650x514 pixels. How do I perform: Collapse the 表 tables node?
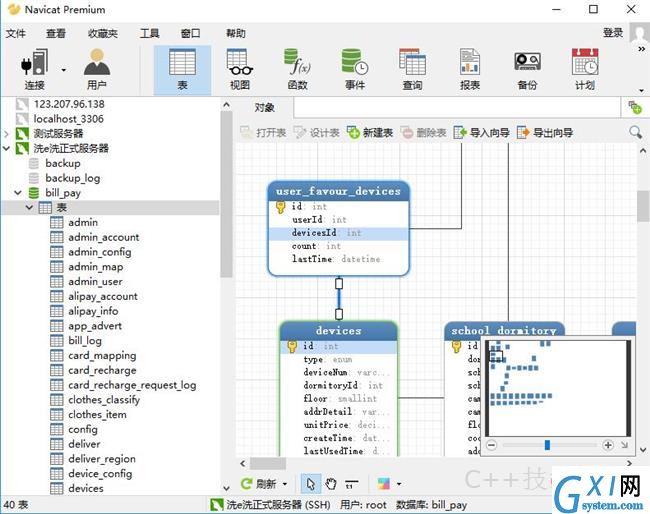[x=29, y=207]
